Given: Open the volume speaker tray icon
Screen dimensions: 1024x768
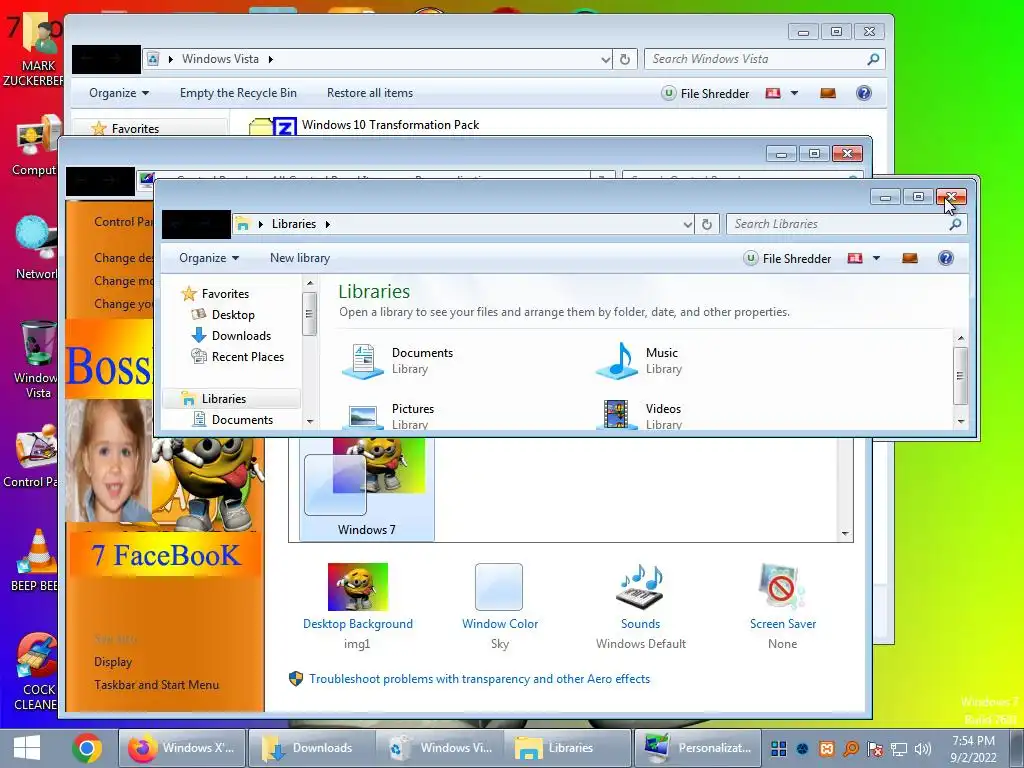Looking at the screenshot, I should pos(923,749).
